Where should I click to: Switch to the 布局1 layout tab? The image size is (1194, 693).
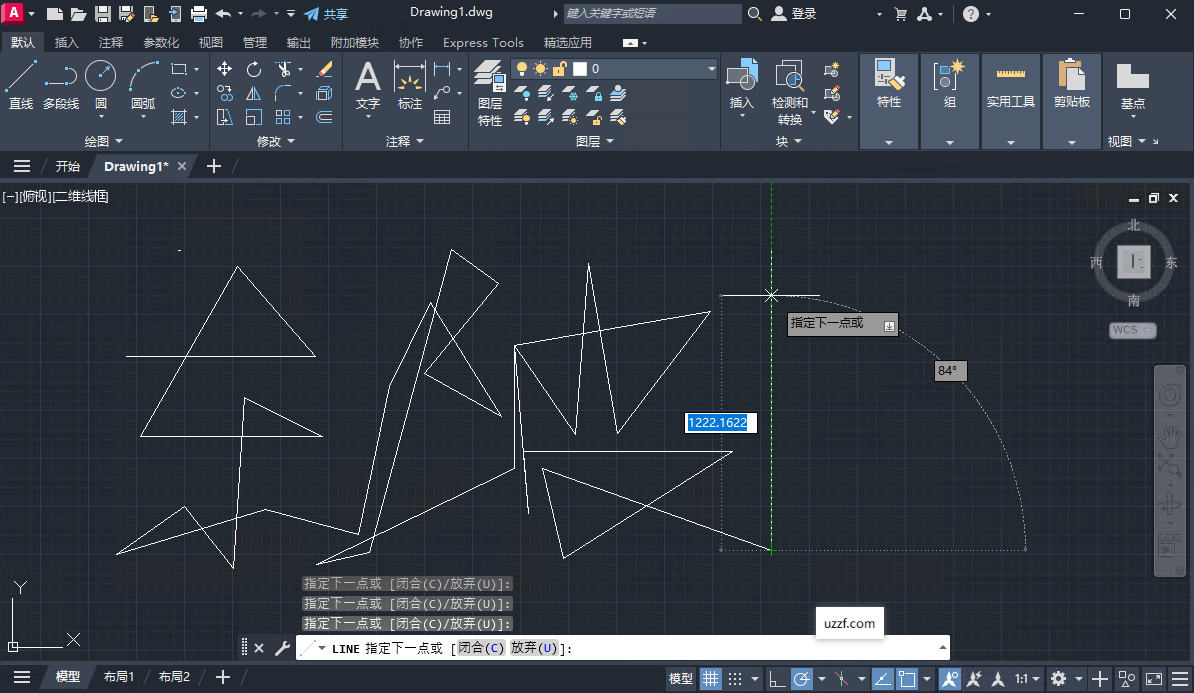[119, 676]
